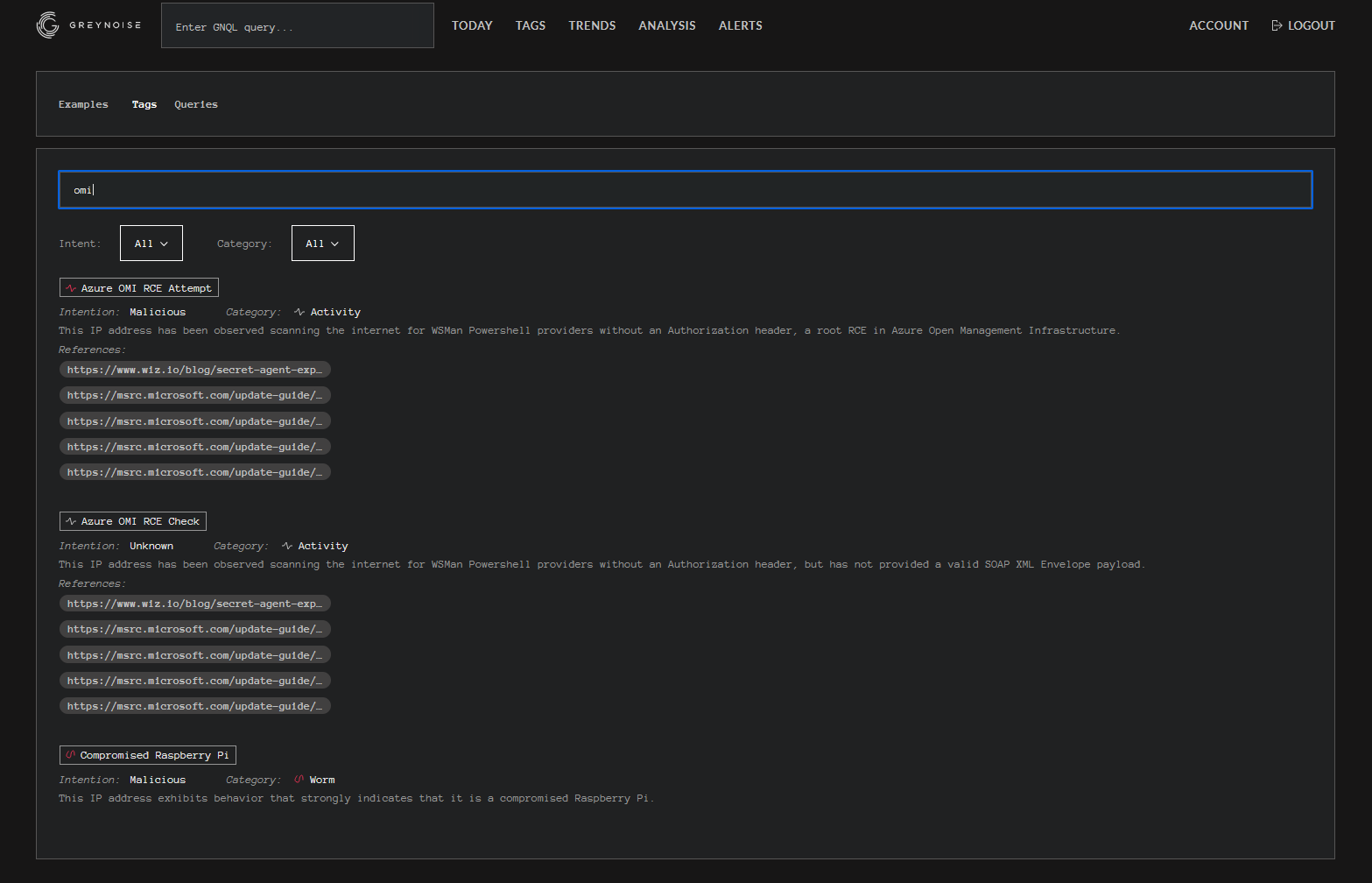This screenshot has height=883, width=1372.
Task: Click the tag search field containing omi
Action: pos(686,190)
